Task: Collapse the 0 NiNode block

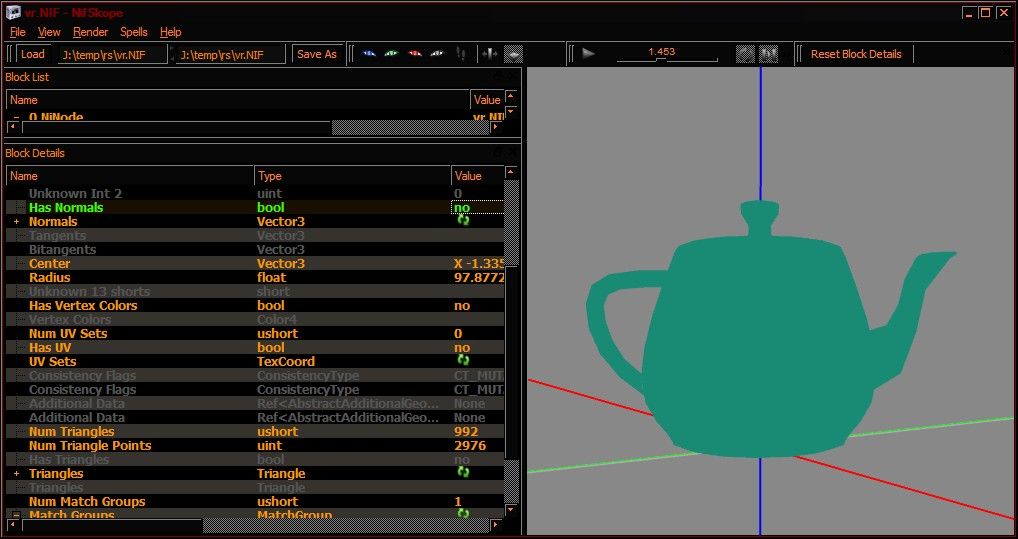Action: [x=17, y=118]
